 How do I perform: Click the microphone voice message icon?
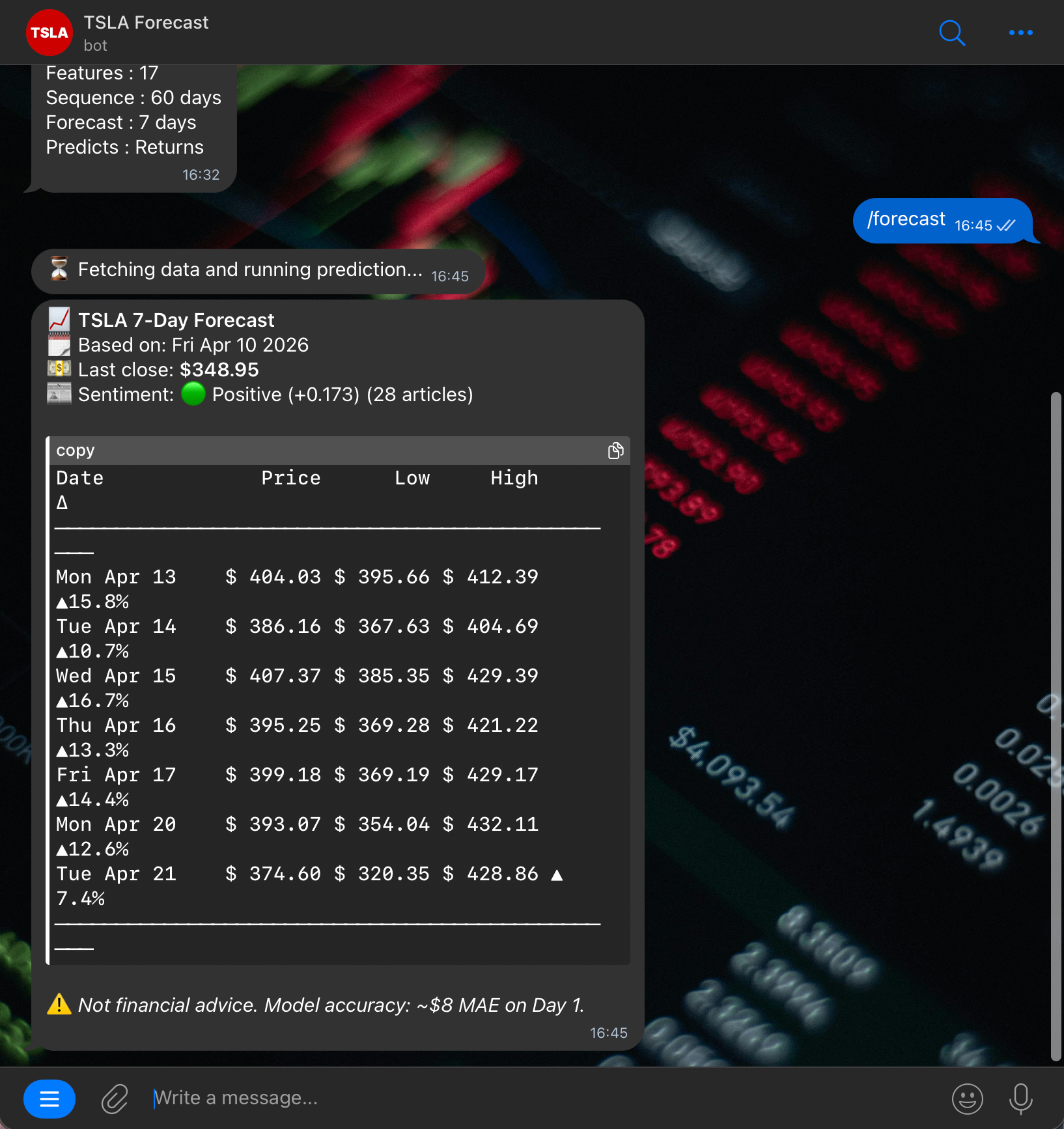[1020, 1098]
